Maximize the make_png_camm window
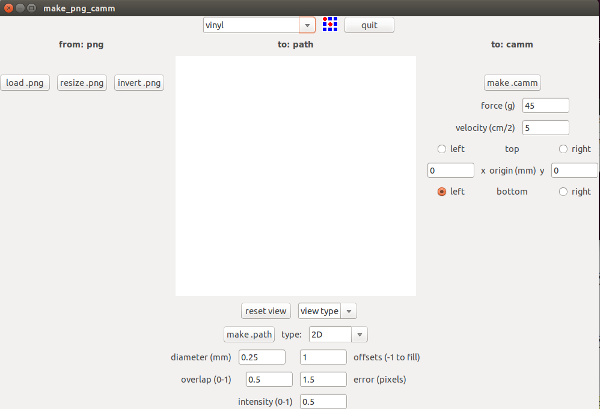This screenshot has height=409, width=600. 32,8
